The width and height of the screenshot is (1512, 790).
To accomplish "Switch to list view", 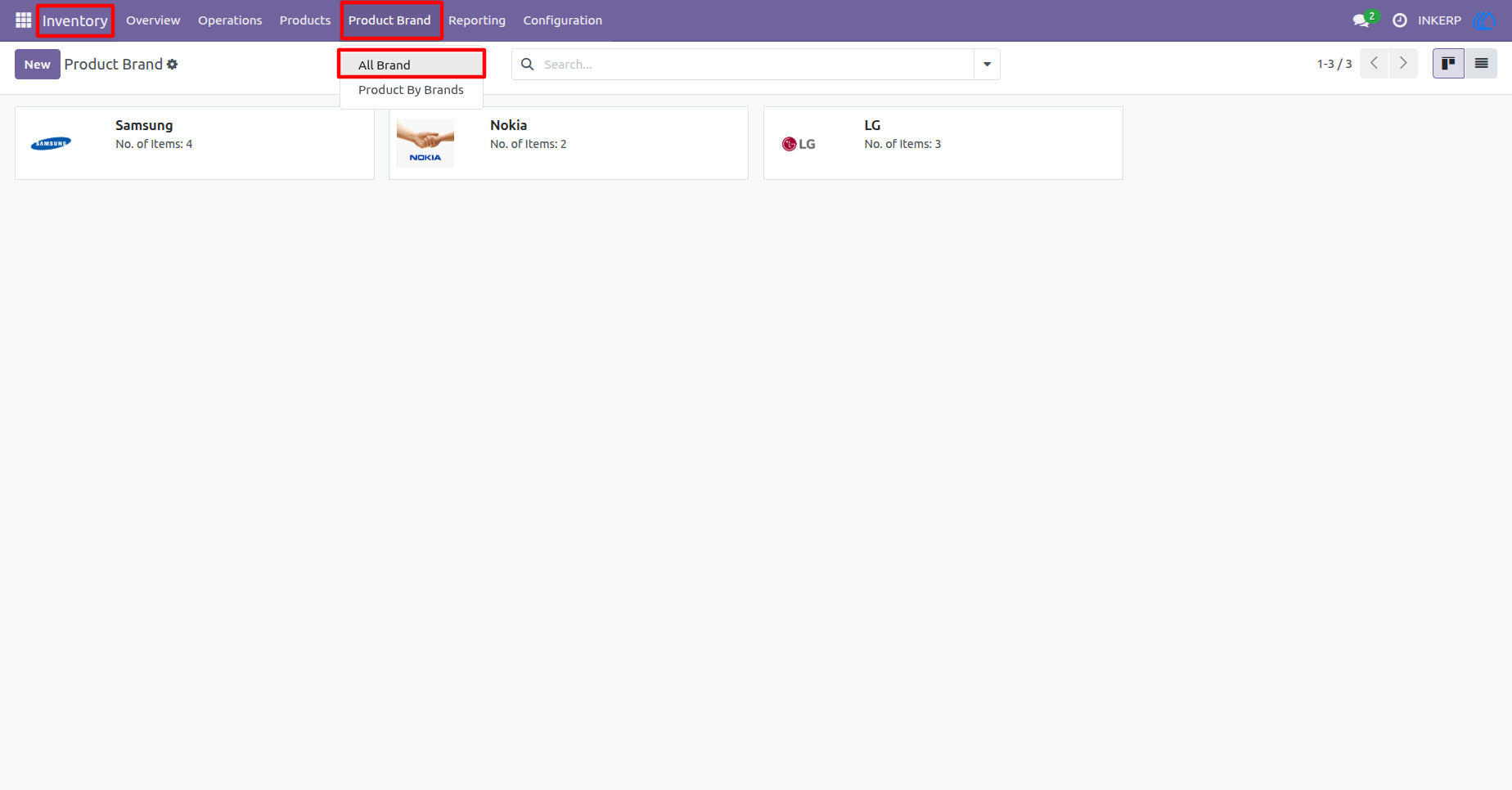I will pyautogui.click(x=1481, y=64).
